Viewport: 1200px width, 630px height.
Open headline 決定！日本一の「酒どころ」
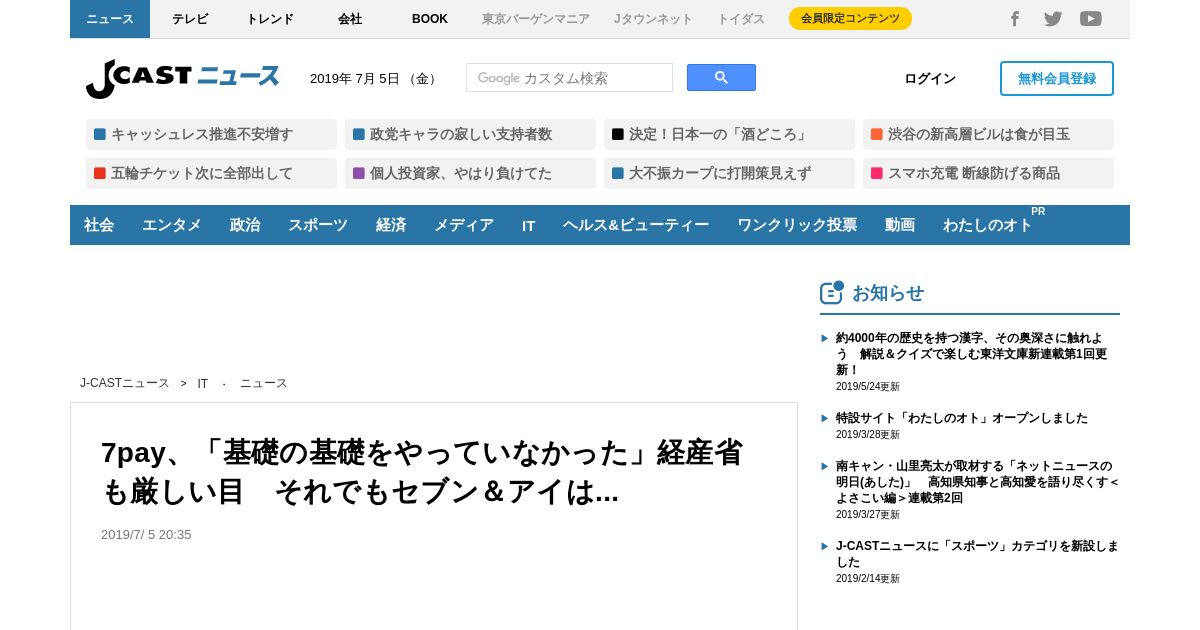(x=729, y=134)
